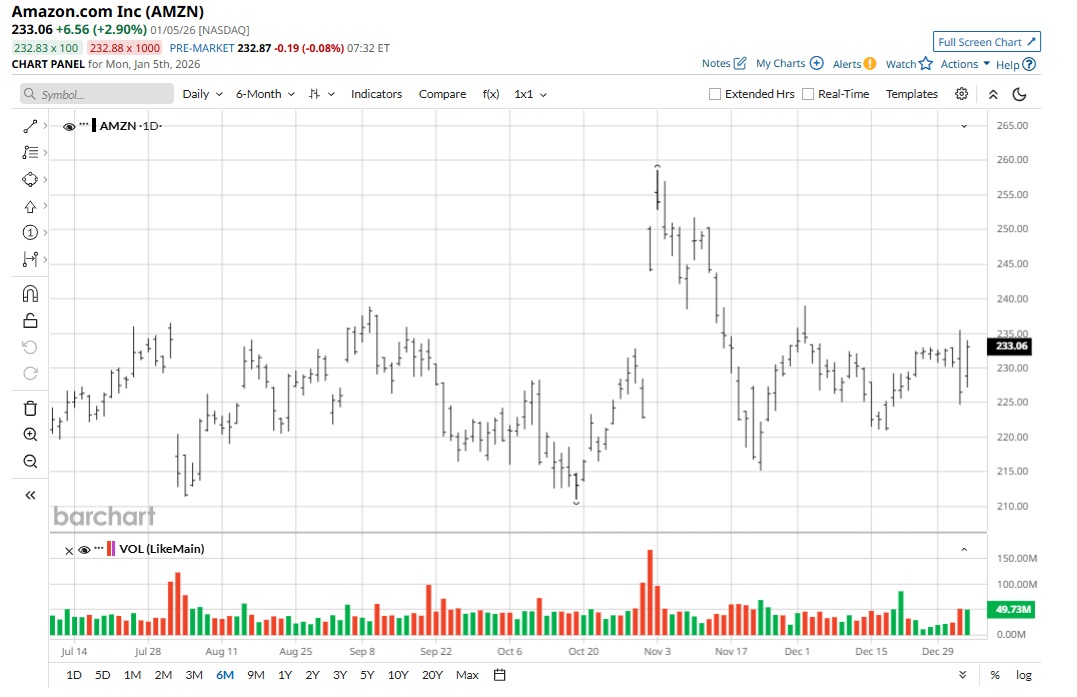Open the Actions dropdown menu
The image size is (1077, 697).
coord(965,64)
